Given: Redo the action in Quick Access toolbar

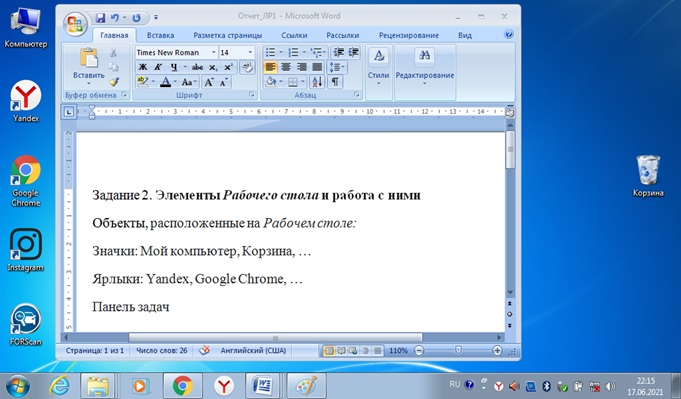Looking at the screenshot, I should pos(136,18).
